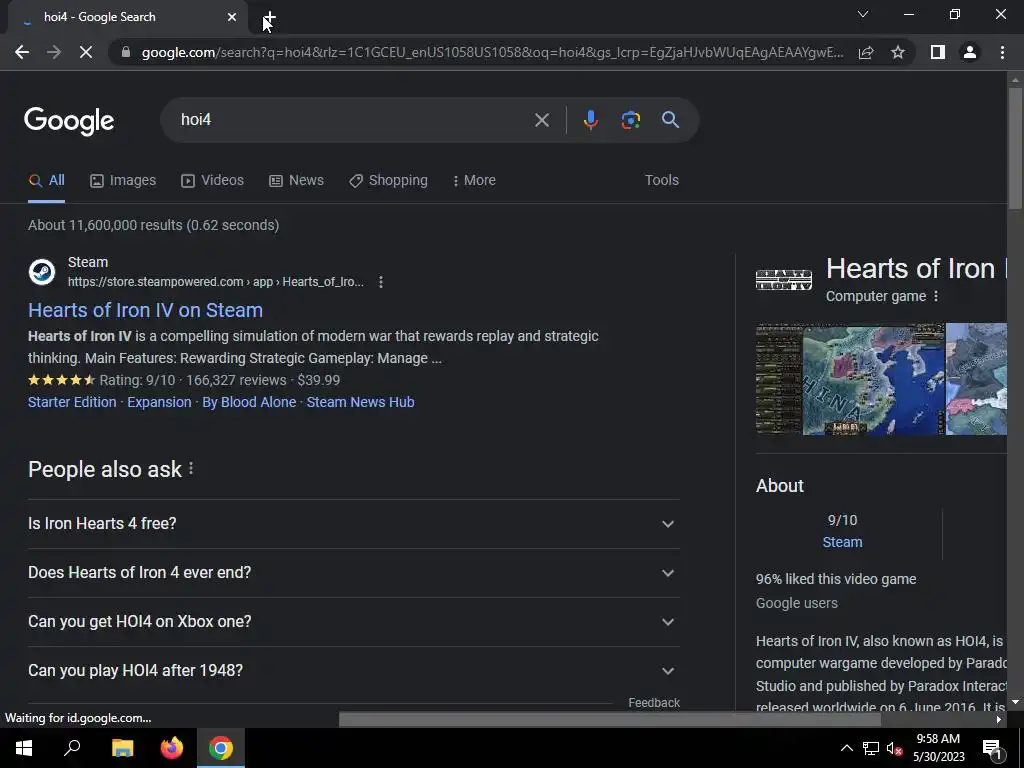The width and height of the screenshot is (1024, 768).
Task: Click the Hearts of Iron IV logo in the knowledge panel
Action: pyautogui.click(x=784, y=280)
